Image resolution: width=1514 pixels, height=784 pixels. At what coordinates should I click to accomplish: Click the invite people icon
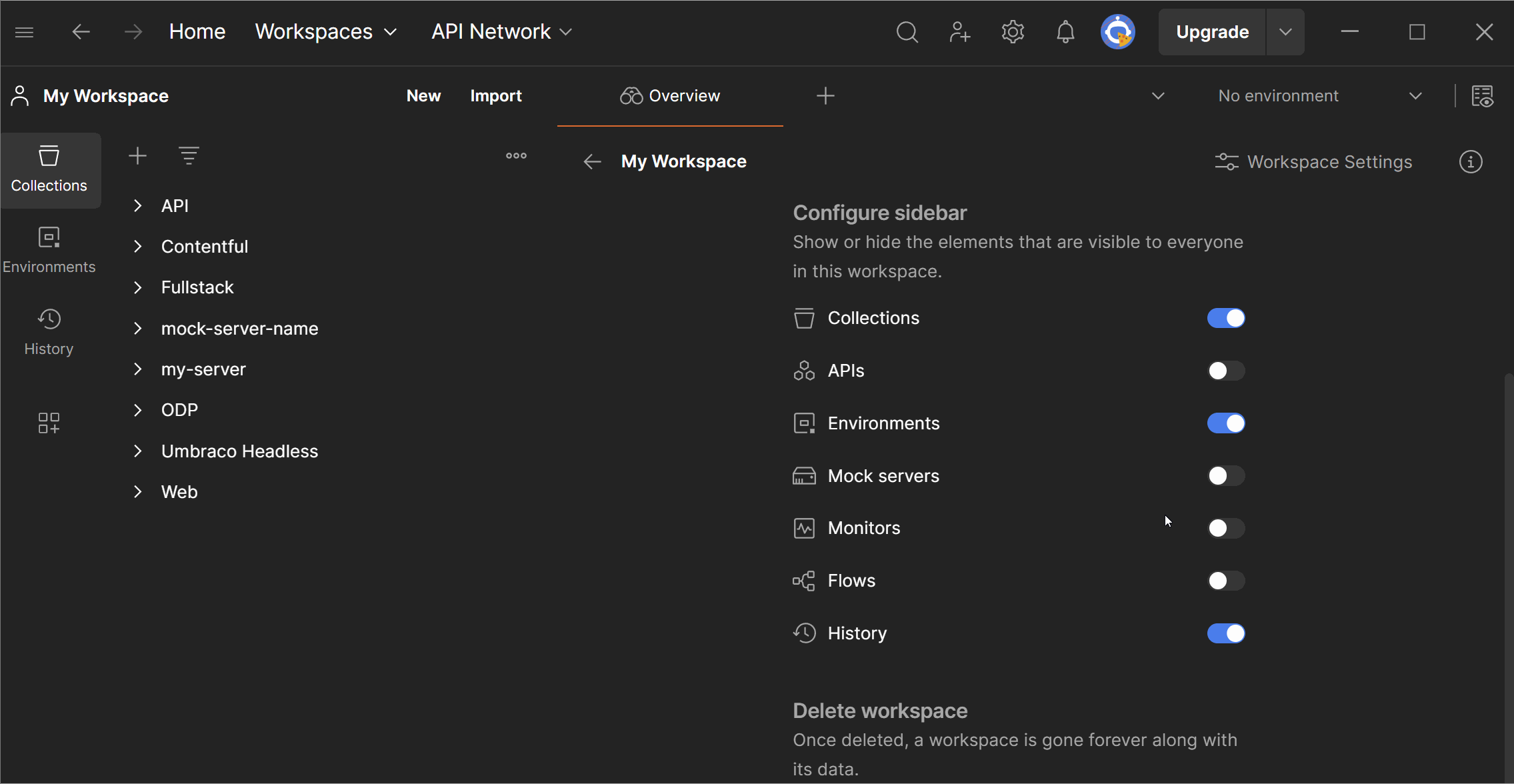point(959,32)
